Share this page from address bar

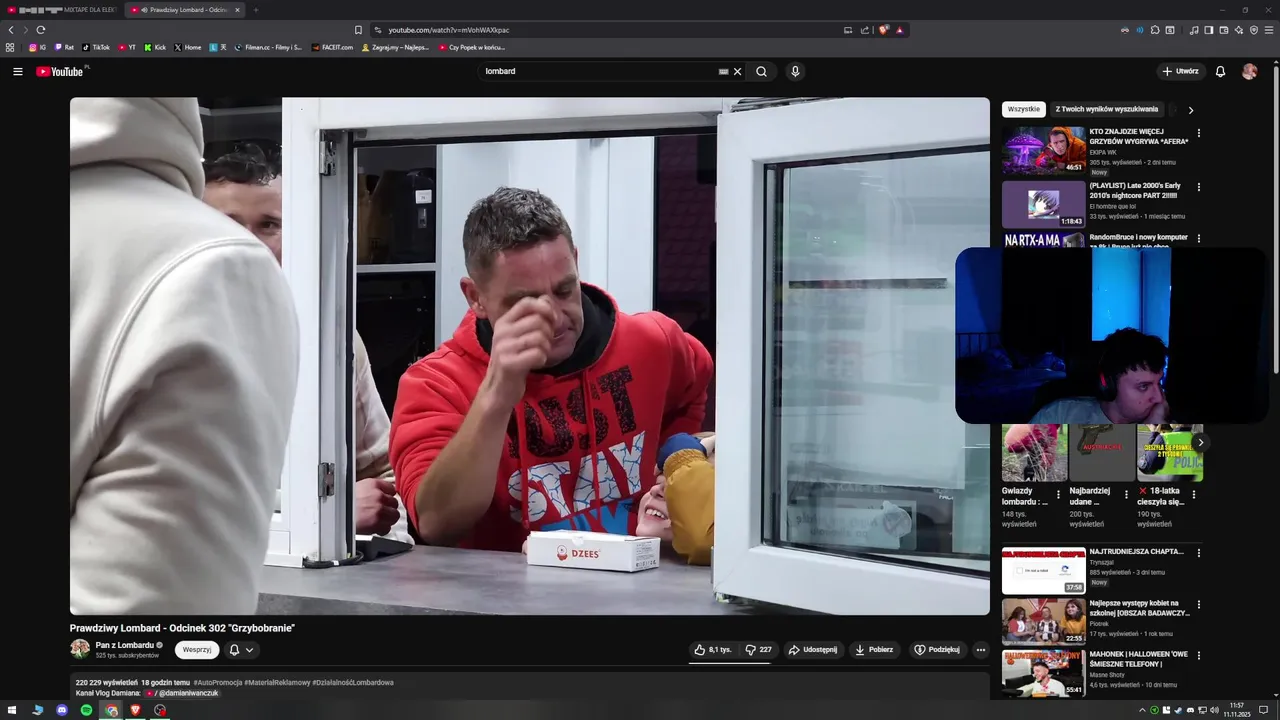[865, 30]
